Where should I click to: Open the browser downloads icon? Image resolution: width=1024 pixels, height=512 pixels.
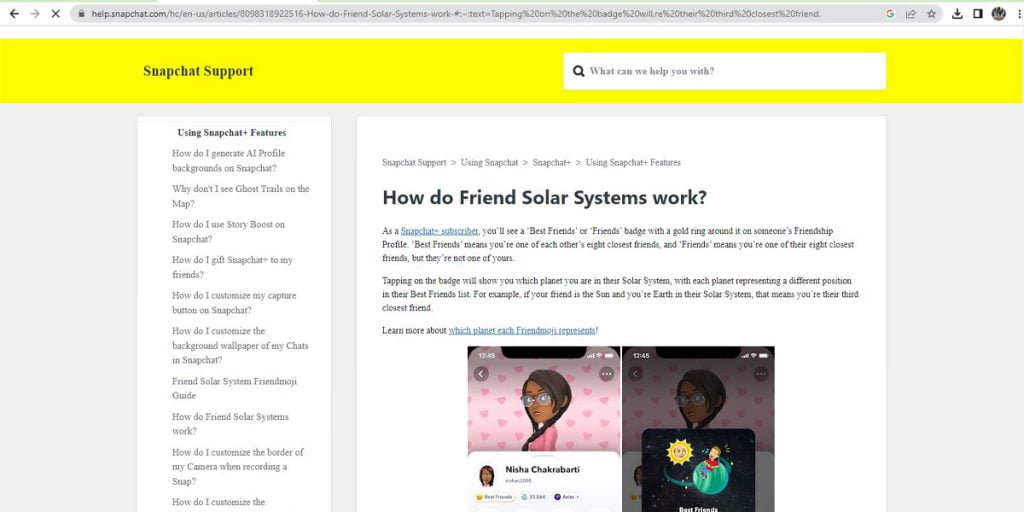pyautogui.click(x=957, y=13)
